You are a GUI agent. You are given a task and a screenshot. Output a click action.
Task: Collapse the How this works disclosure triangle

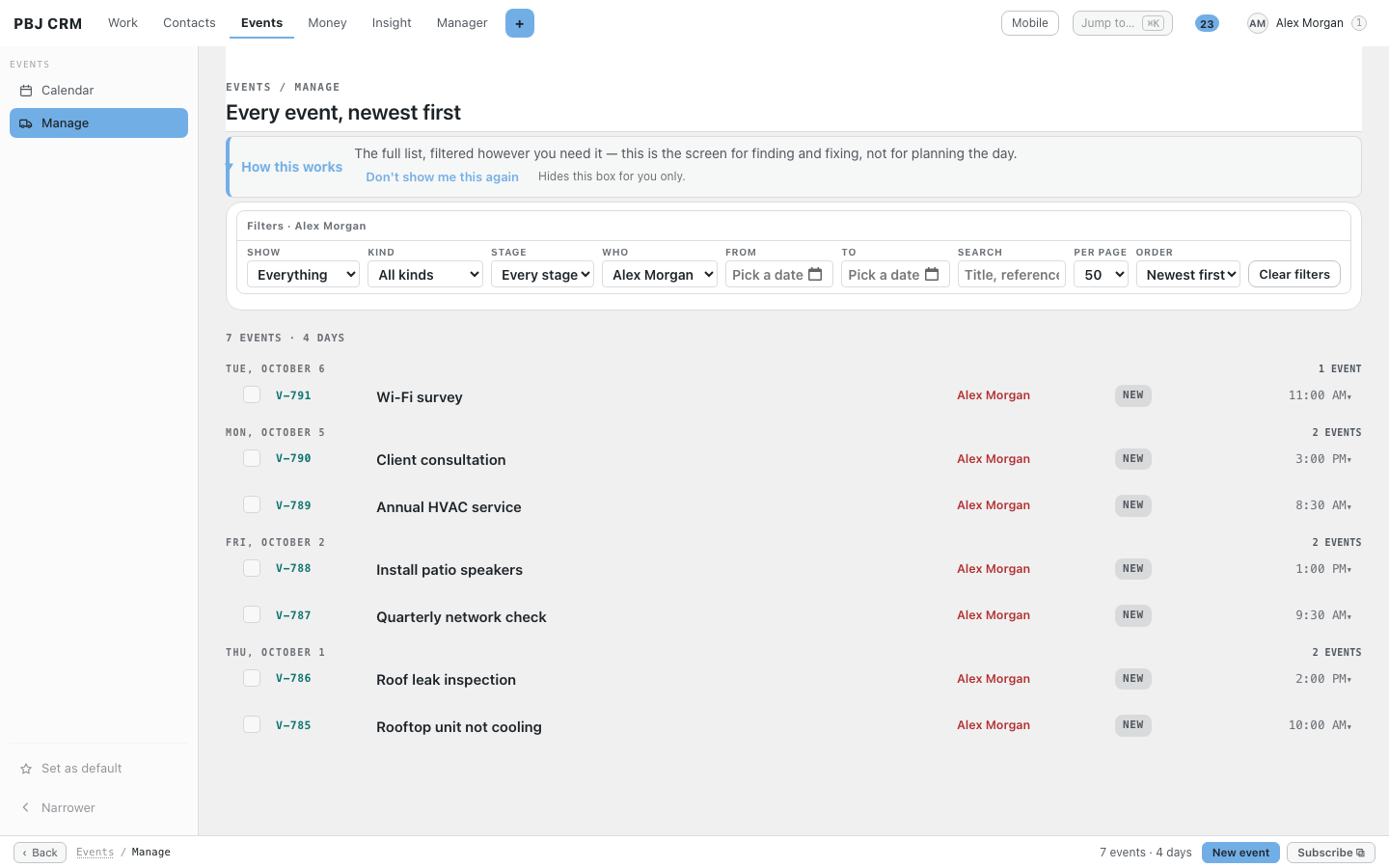(x=231, y=167)
